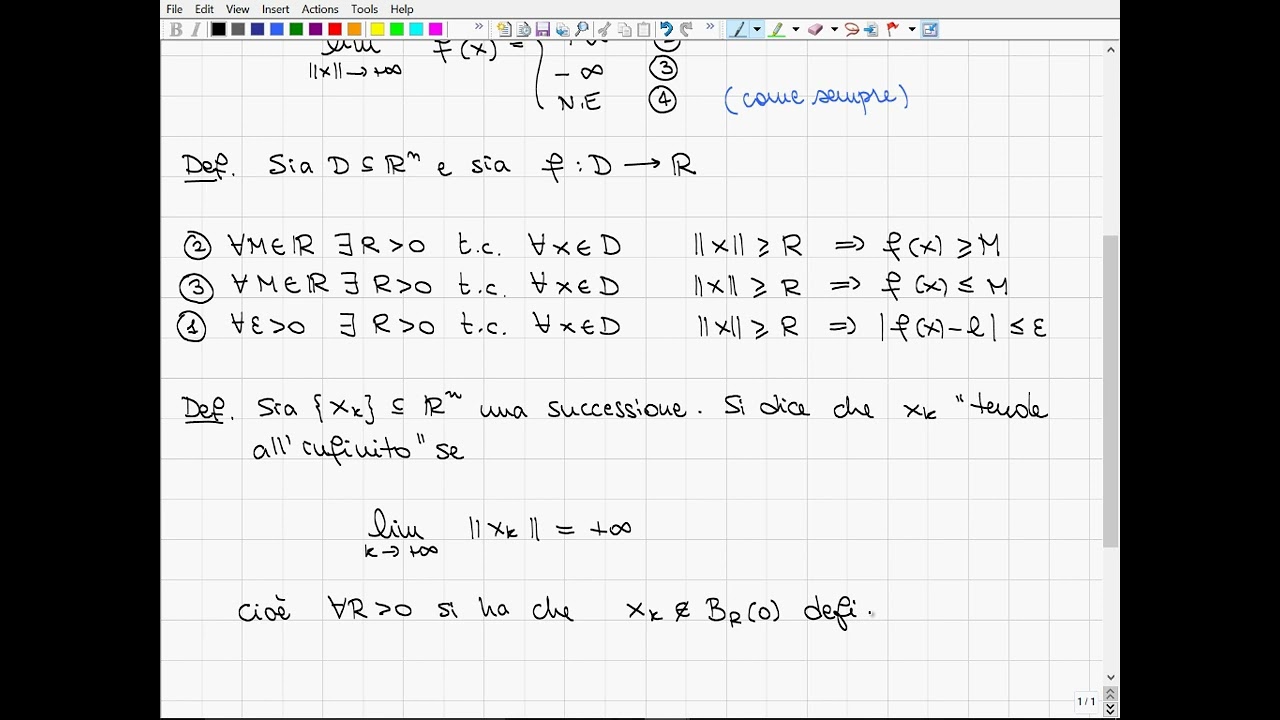Click the scroll down arrow

(1111, 677)
